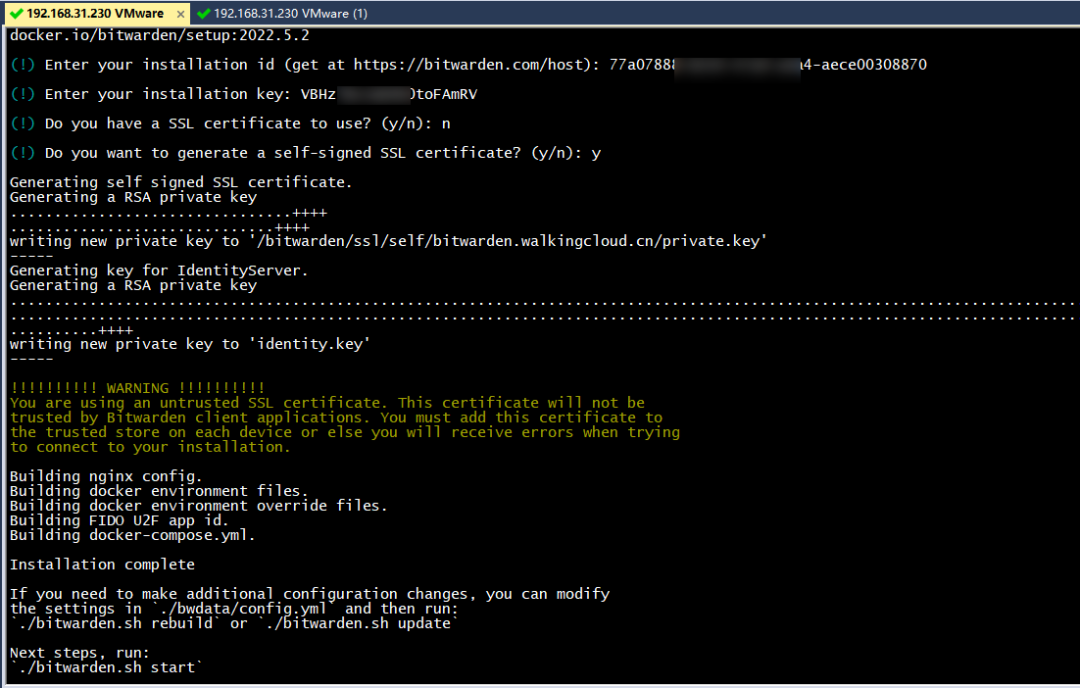Click the 'Do you have a SSL certificate to use?' line
This screenshot has width=1080, height=688.
(x=231, y=124)
